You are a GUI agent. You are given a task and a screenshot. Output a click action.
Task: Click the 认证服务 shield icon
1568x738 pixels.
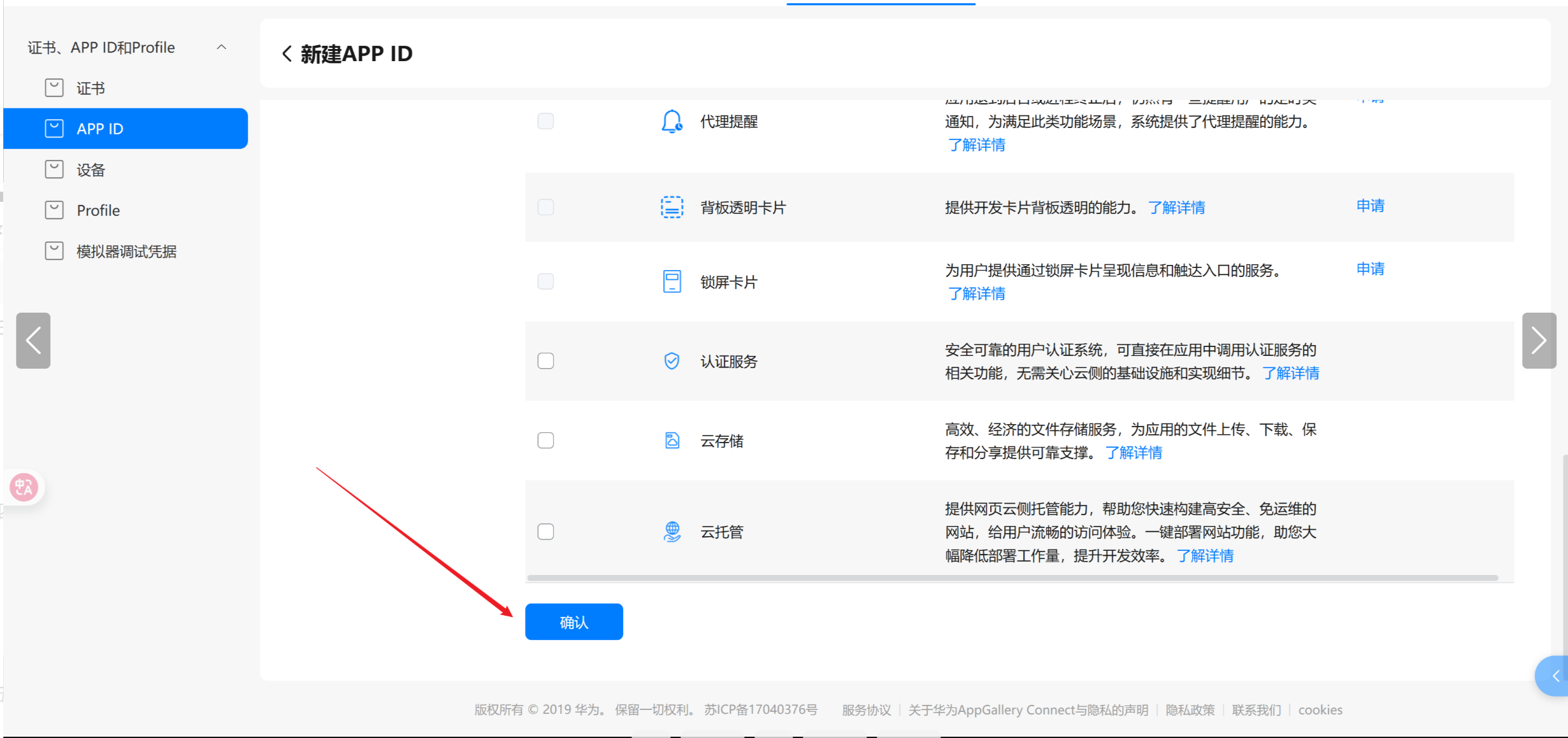(x=672, y=361)
